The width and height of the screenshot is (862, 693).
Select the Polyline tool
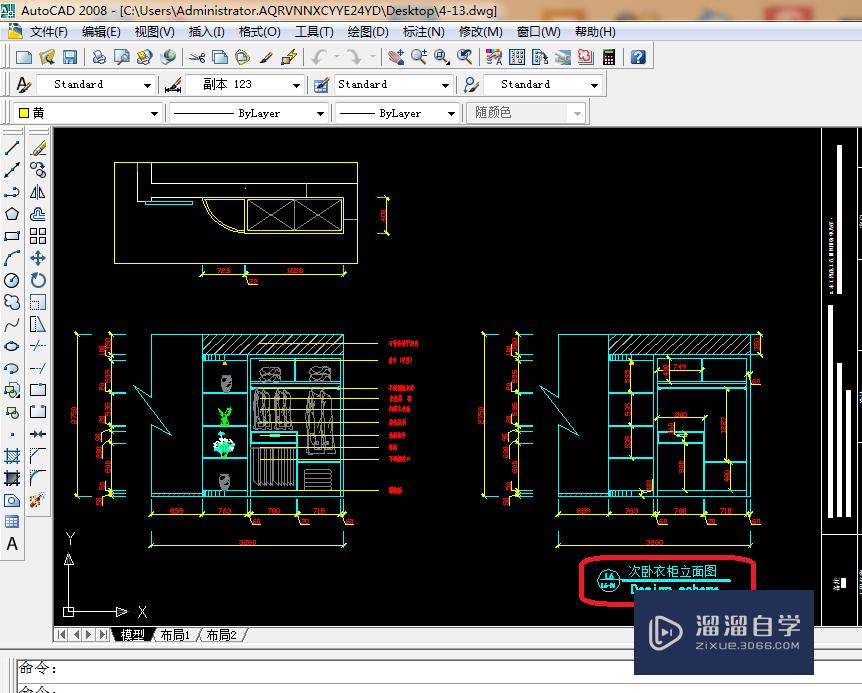tap(12, 192)
